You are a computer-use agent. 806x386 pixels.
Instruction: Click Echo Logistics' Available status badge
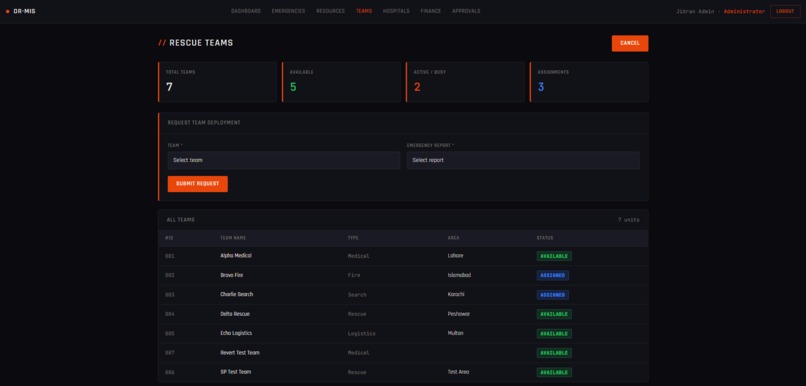(x=554, y=334)
